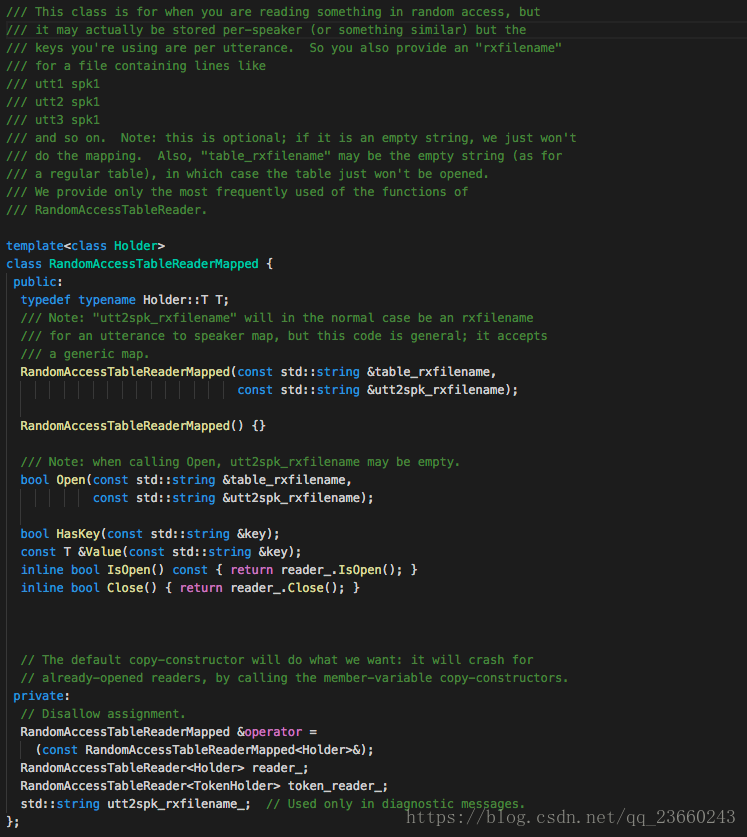The image size is (747, 837).
Task: Click the '// The default copy-constructor' comment line
Action: coord(277,660)
